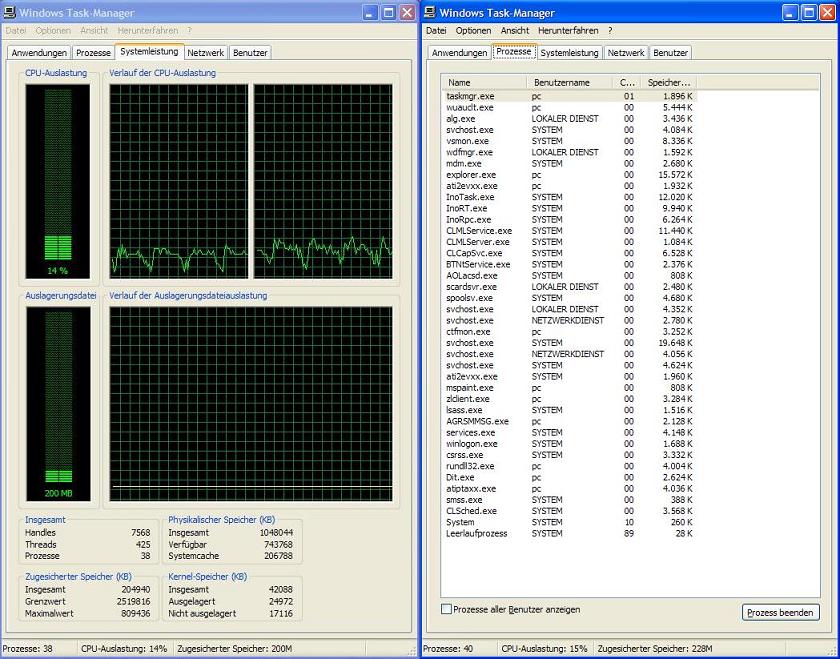Switch to Benutzer tab in the right window
This screenshot has width=840, height=659.
point(670,53)
